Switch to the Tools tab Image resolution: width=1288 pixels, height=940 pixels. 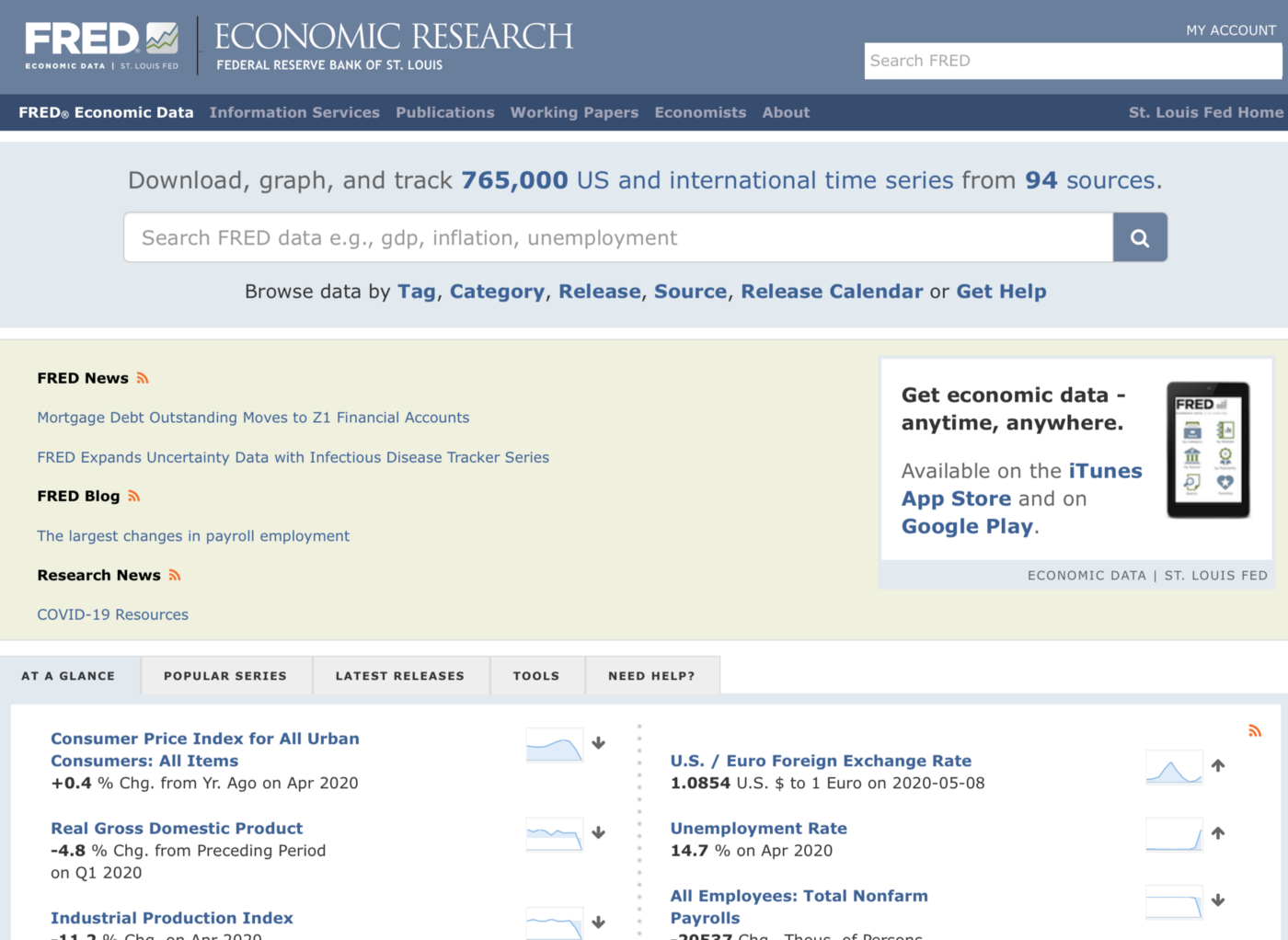536,676
